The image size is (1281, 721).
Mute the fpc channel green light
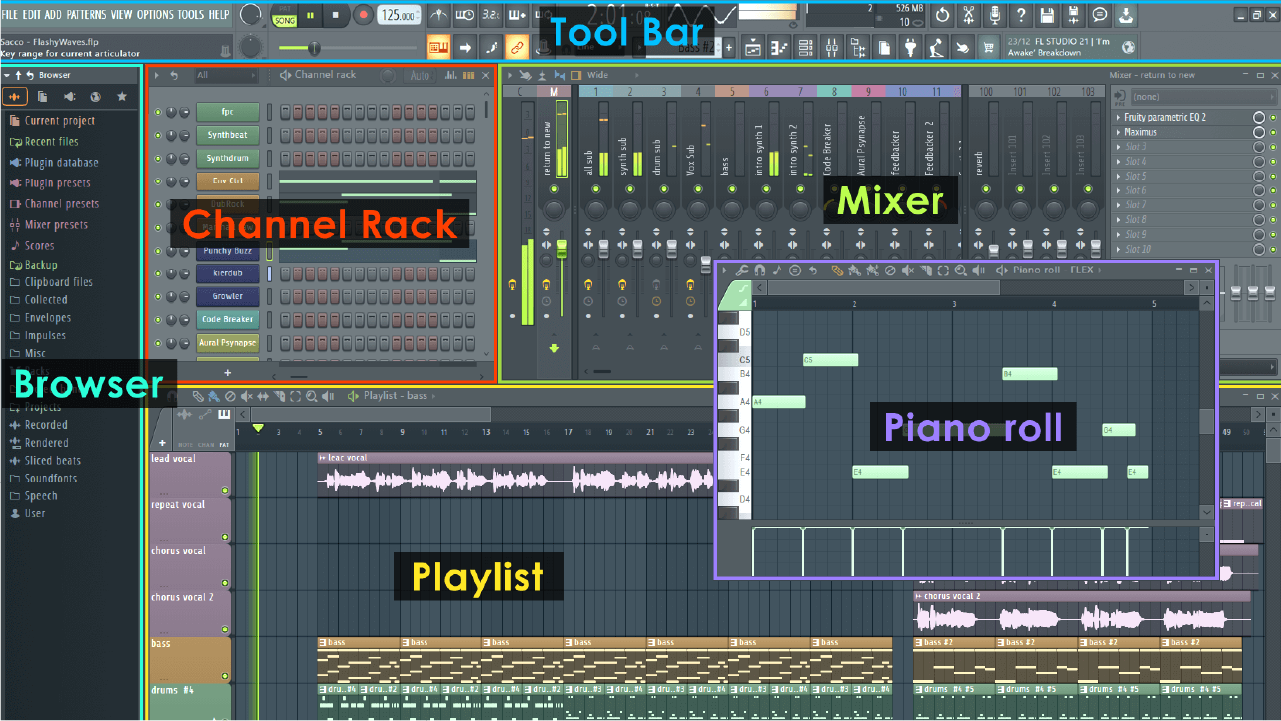[157, 112]
